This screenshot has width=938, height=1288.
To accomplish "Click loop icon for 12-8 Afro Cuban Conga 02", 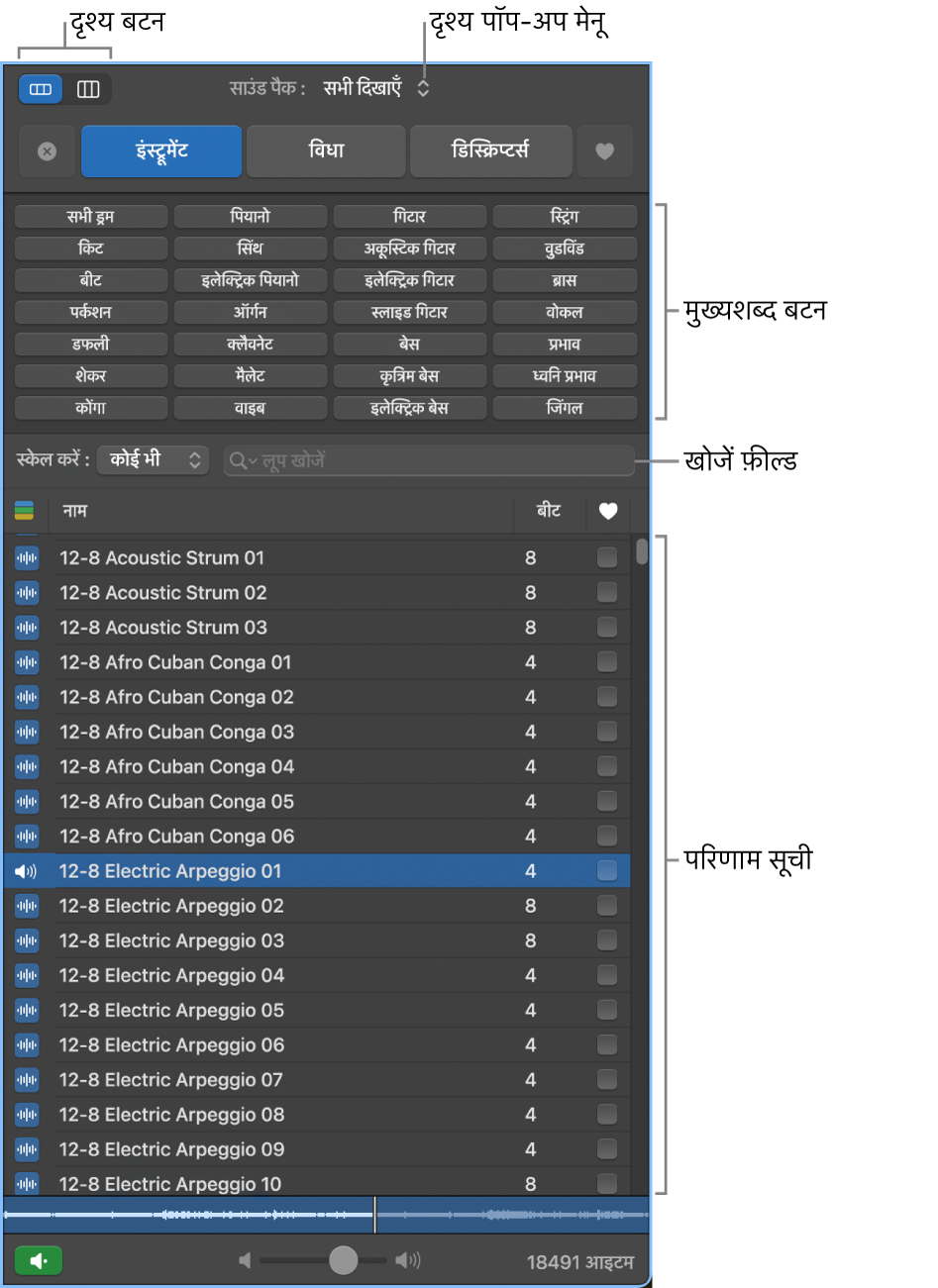I will pyautogui.click(x=27, y=697).
